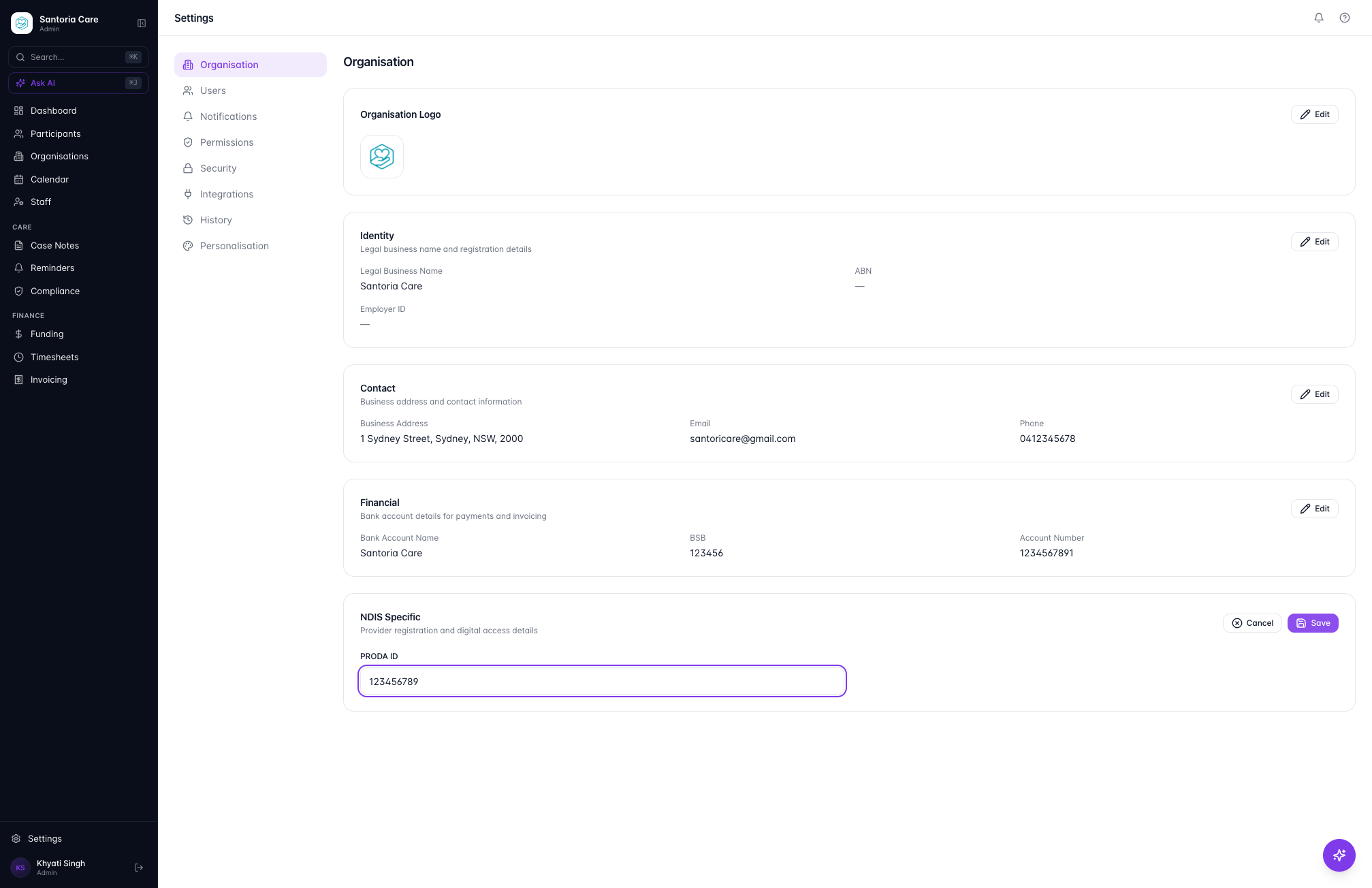Edit the Financial section

click(1314, 509)
